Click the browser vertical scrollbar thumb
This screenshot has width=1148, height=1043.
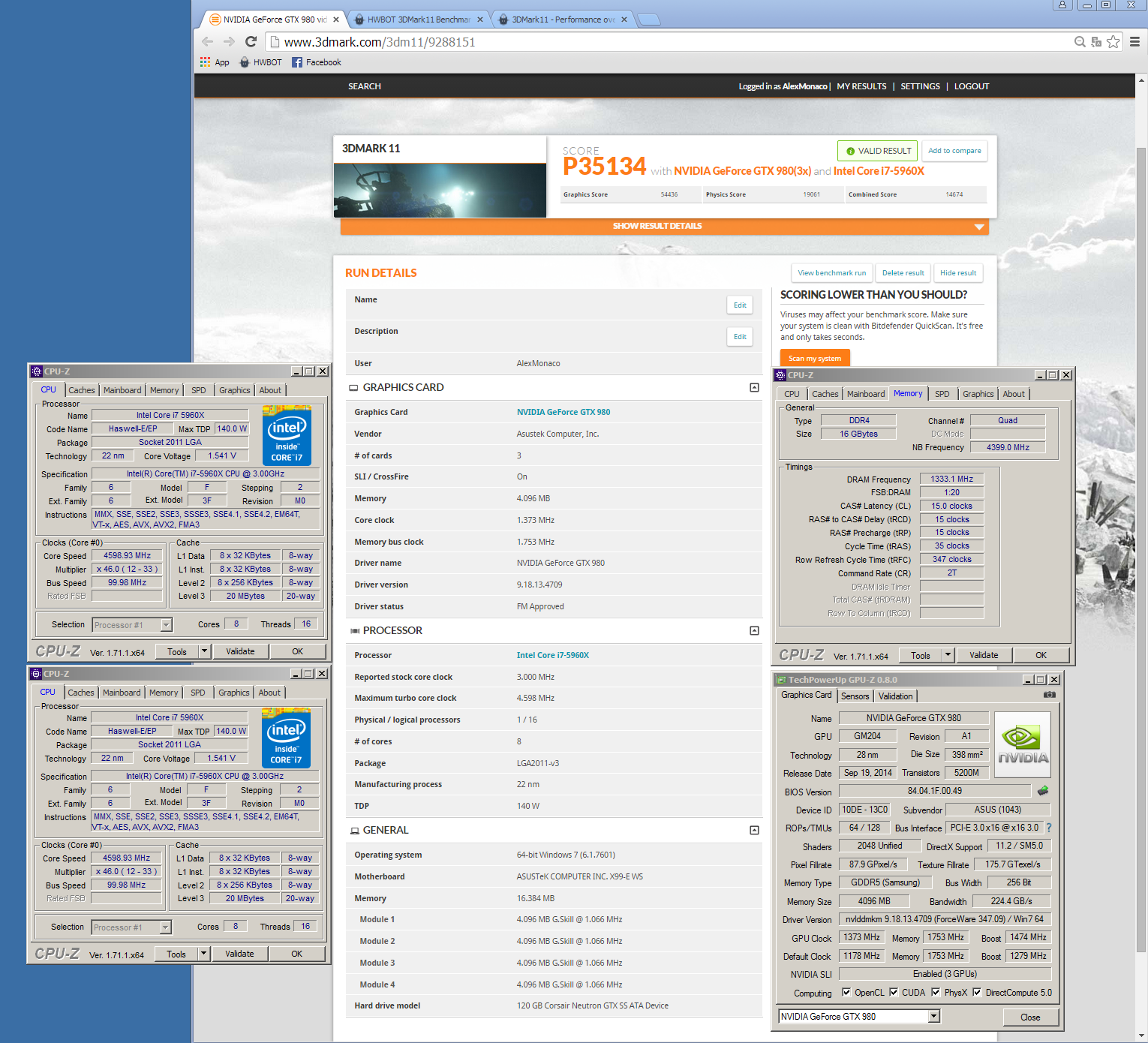(1141, 552)
